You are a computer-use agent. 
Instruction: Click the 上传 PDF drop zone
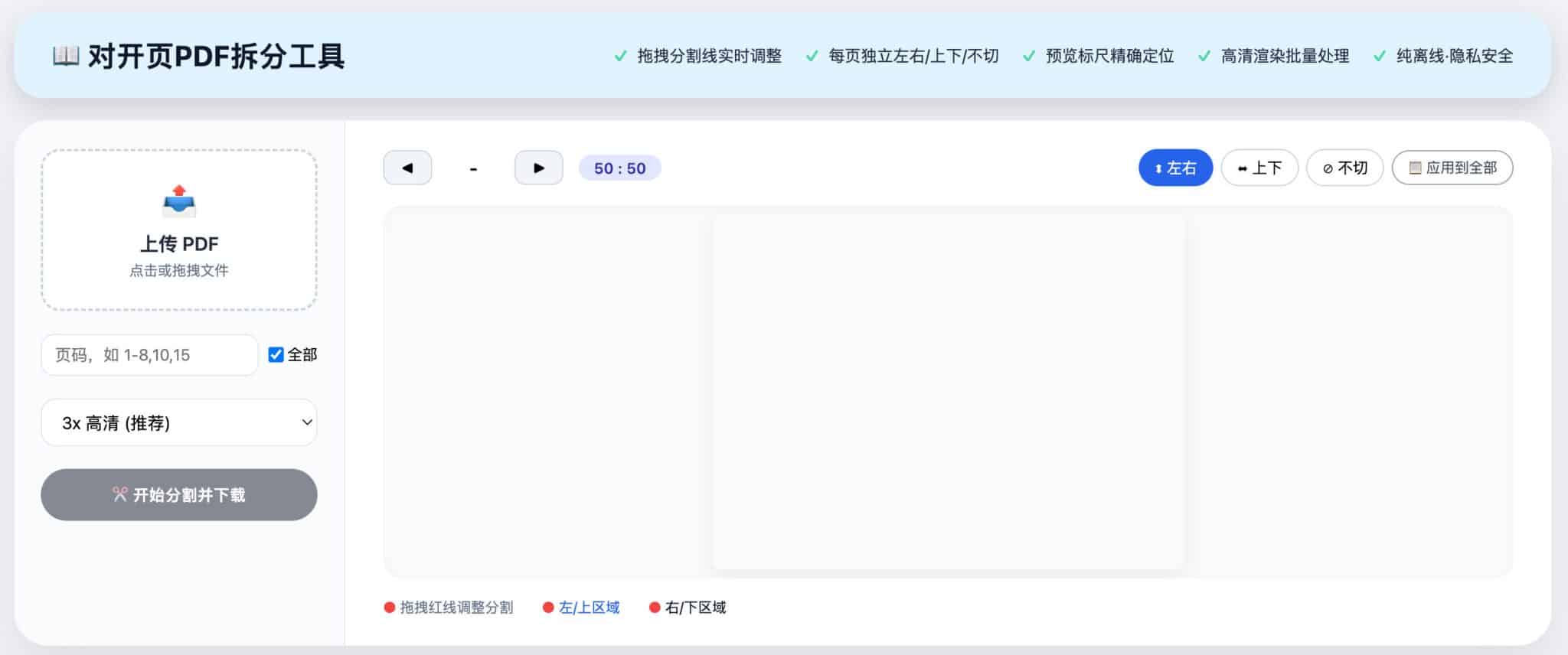click(x=179, y=230)
